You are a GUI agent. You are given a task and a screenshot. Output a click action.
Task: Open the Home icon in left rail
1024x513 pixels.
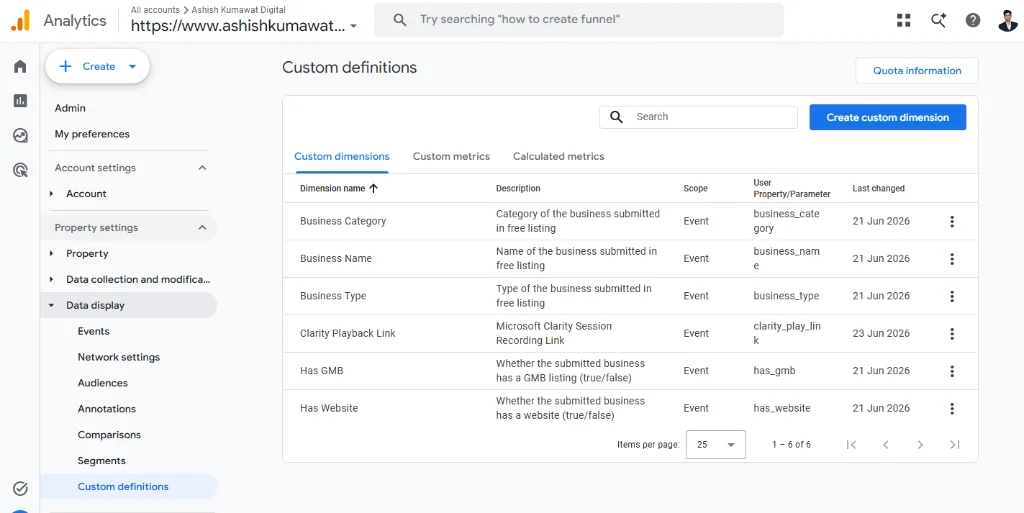click(x=20, y=67)
